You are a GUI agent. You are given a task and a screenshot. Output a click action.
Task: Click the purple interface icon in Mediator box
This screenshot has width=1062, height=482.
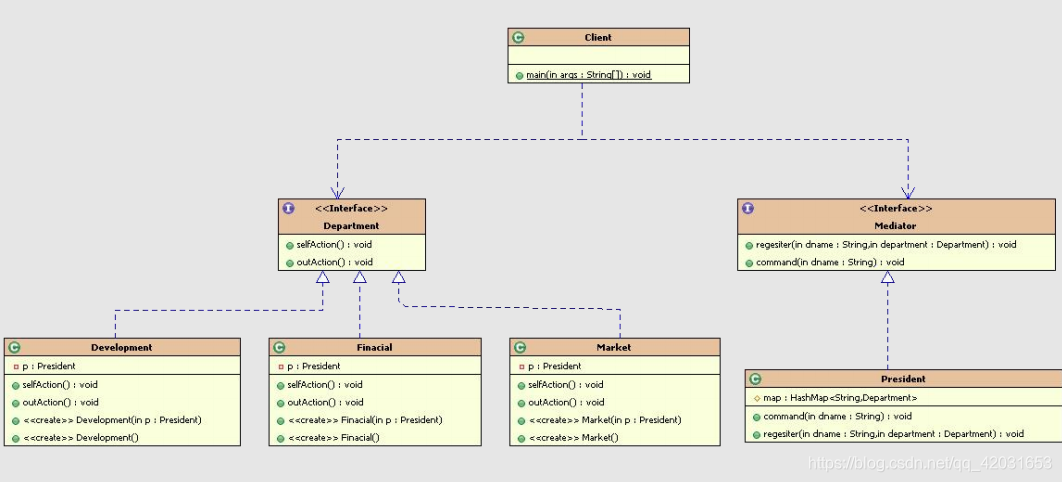(748, 209)
